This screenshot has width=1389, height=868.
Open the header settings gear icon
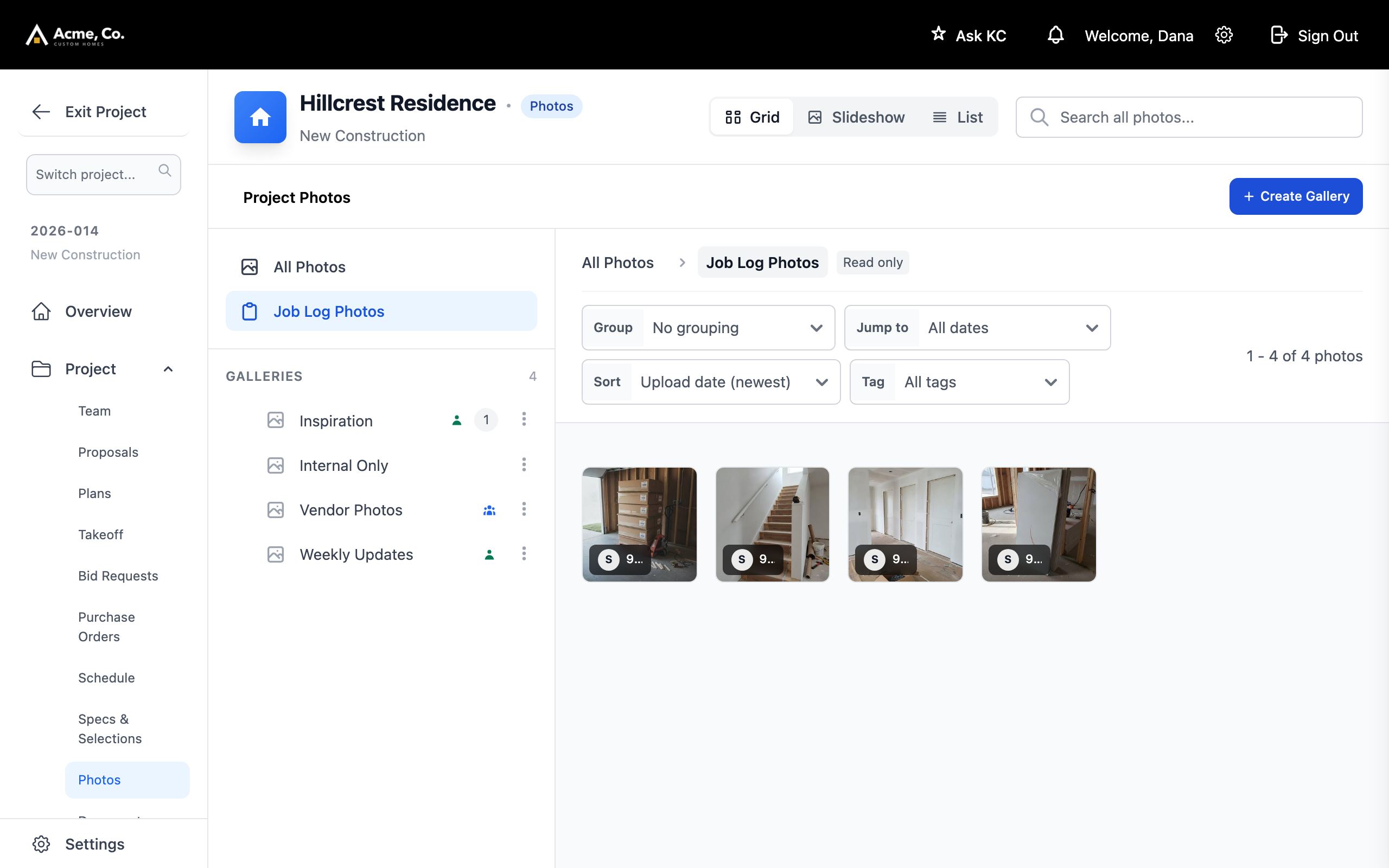click(x=1224, y=35)
